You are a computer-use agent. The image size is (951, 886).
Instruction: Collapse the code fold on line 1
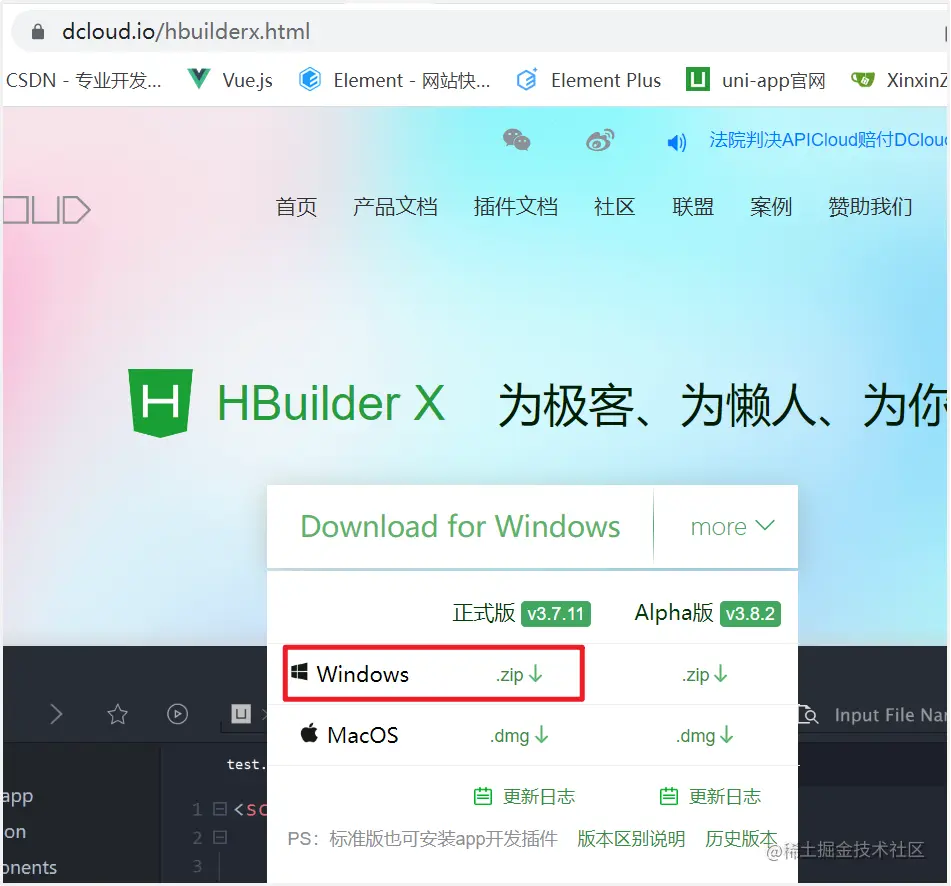coord(220,809)
